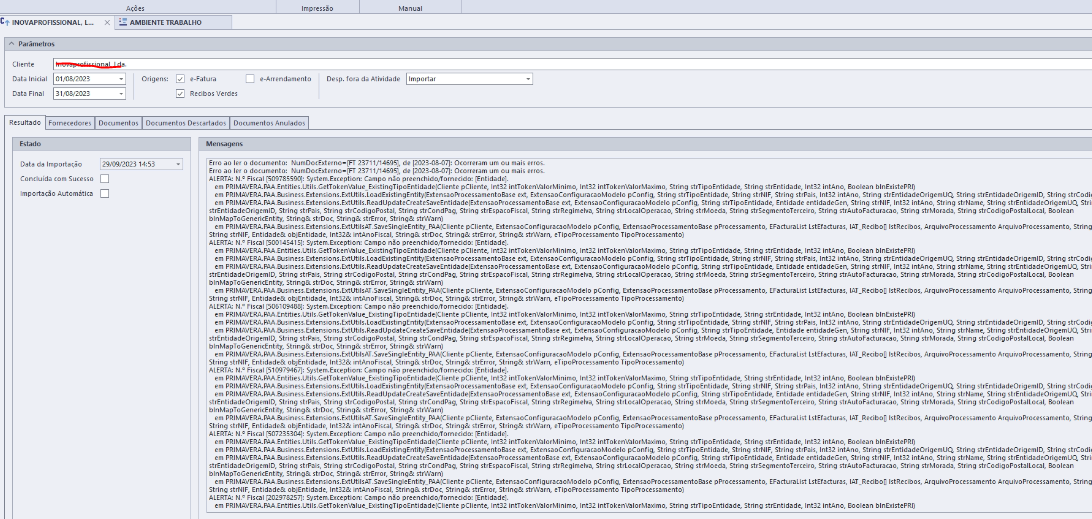Enable the Importação Automática checkbox
The image size is (1092, 519).
(x=104, y=193)
